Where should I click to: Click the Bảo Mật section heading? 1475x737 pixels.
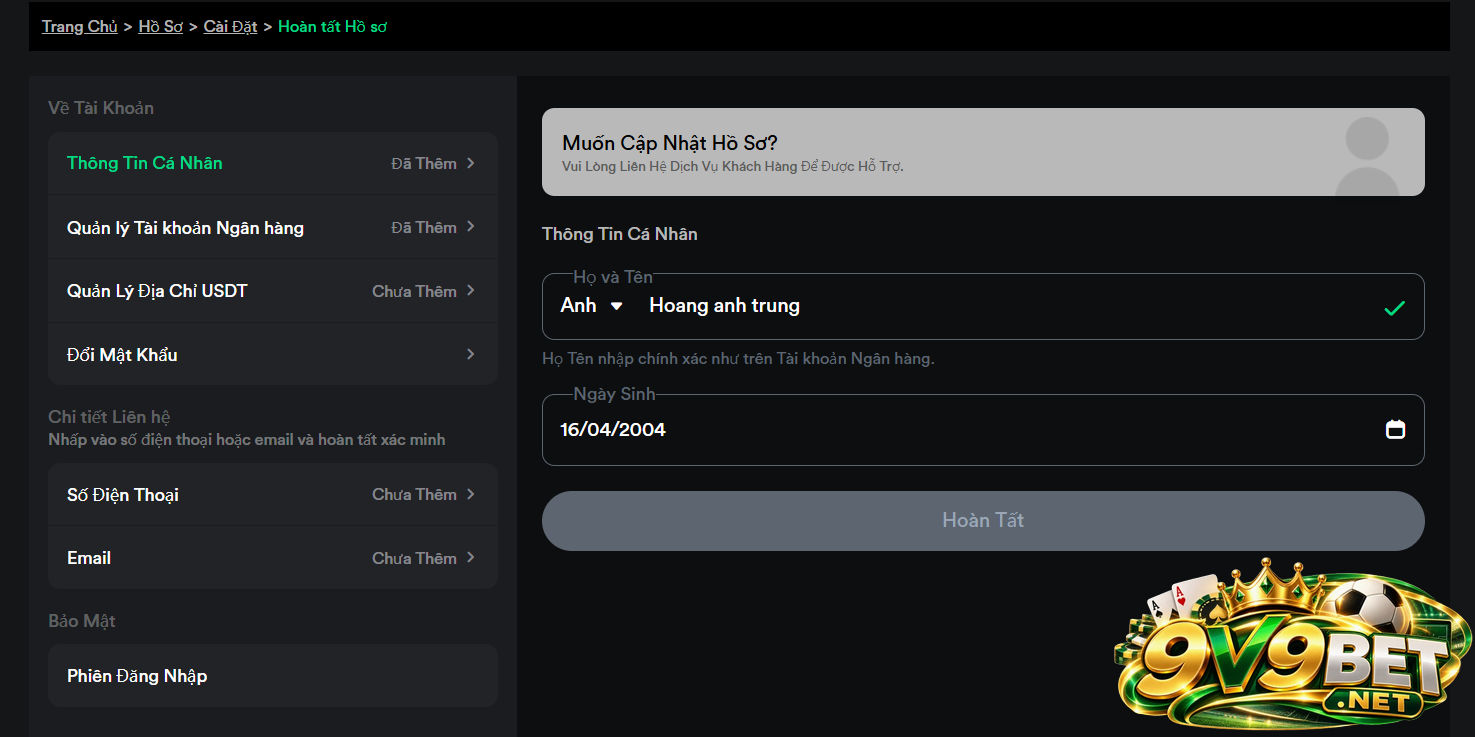pyautogui.click(x=82, y=621)
